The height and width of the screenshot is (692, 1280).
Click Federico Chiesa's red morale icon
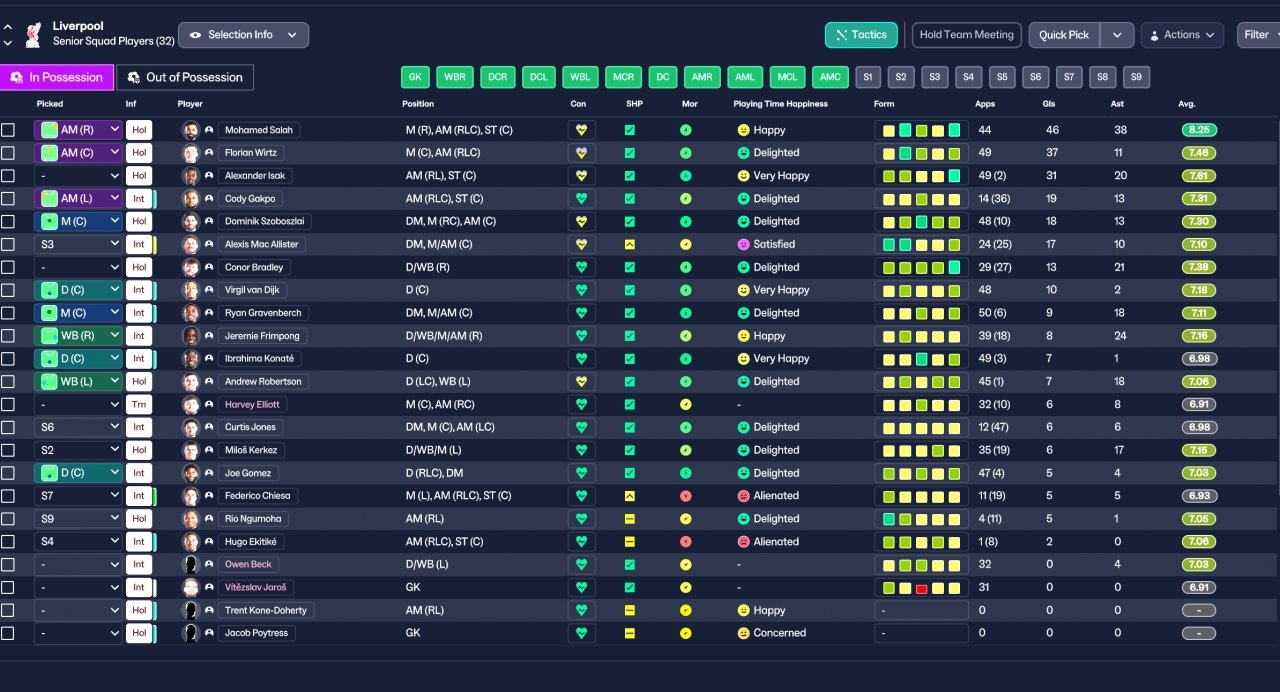685,496
